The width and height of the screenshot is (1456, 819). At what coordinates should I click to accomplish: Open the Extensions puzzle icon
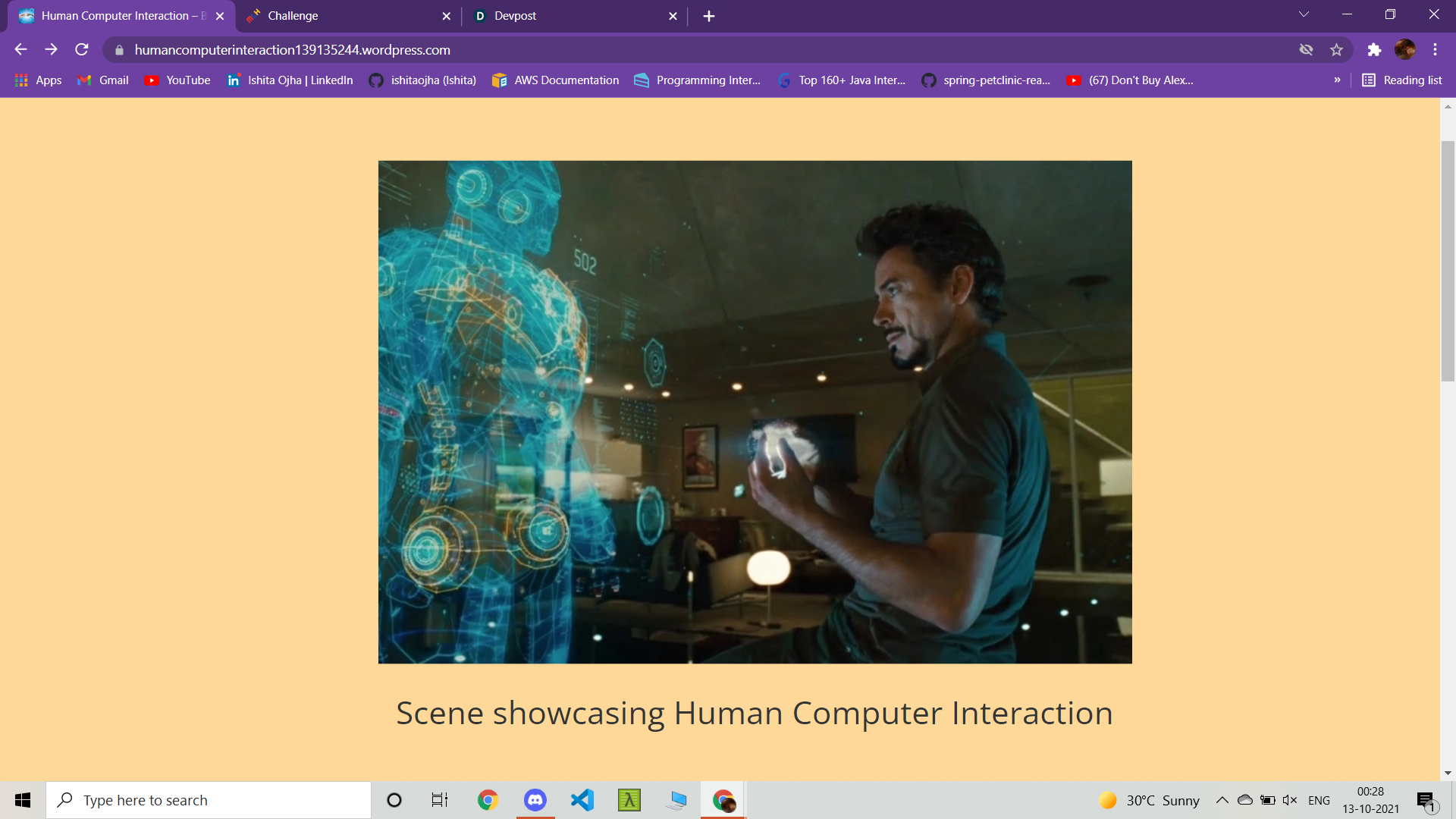tap(1374, 50)
